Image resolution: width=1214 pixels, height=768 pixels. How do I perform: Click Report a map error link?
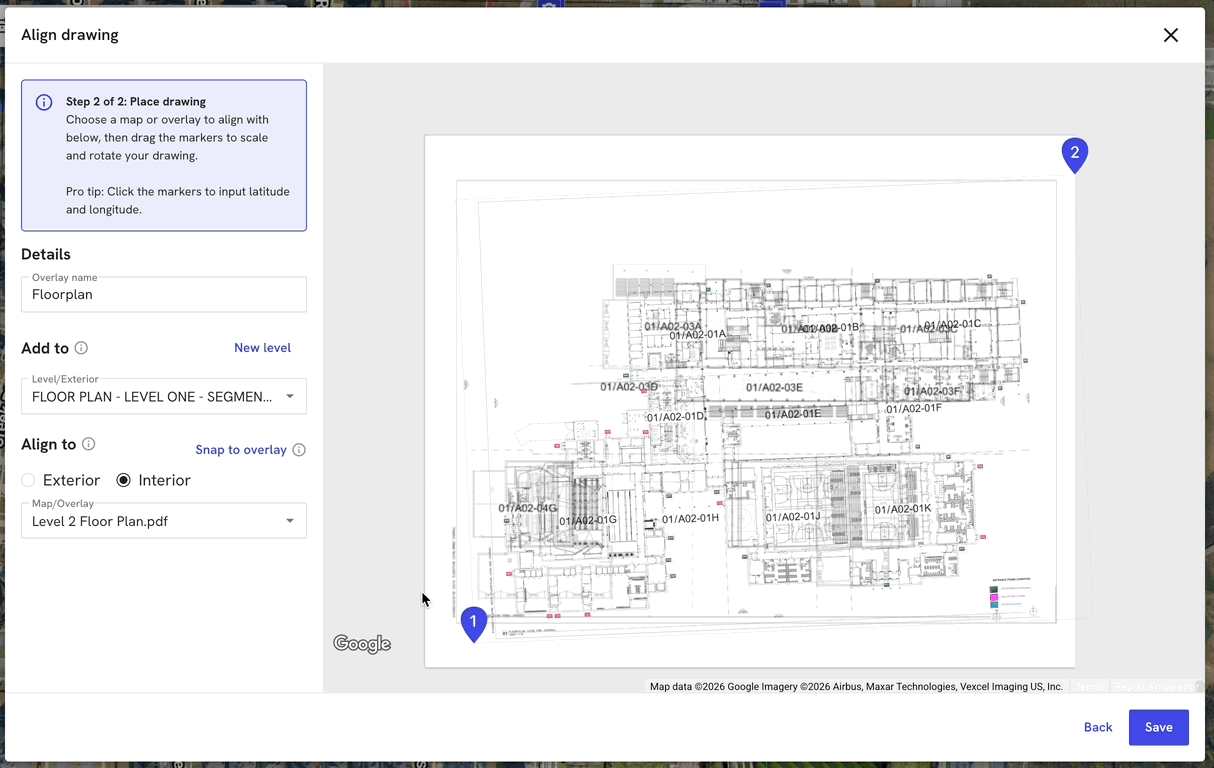(1155, 687)
